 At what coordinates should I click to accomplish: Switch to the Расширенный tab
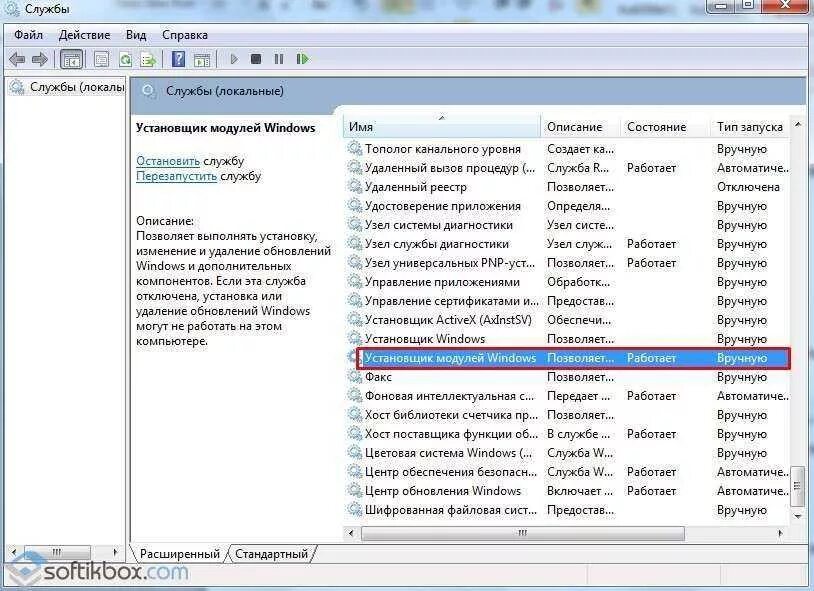click(x=180, y=554)
